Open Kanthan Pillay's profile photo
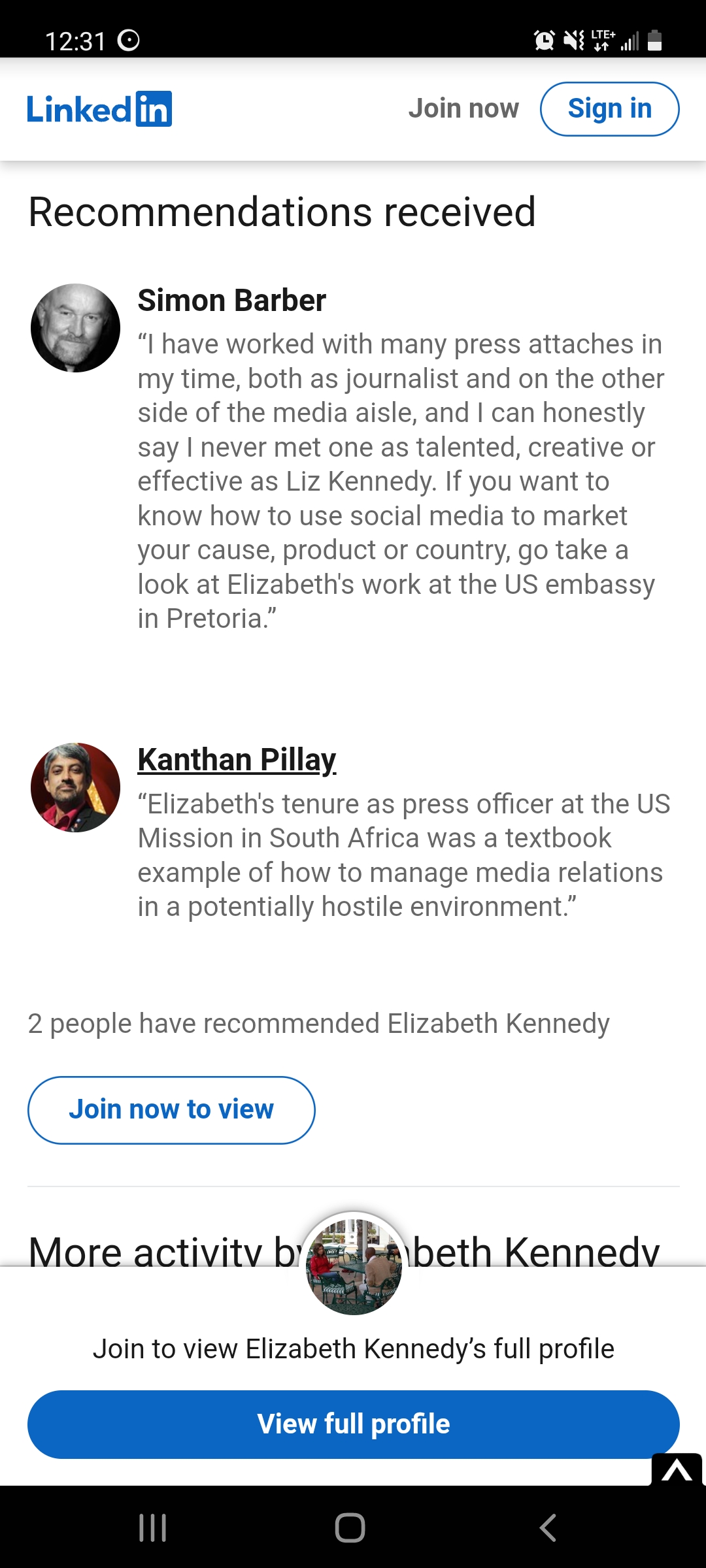Image resolution: width=706 pixels, height=1568 pixels. (x=76, y=787)
